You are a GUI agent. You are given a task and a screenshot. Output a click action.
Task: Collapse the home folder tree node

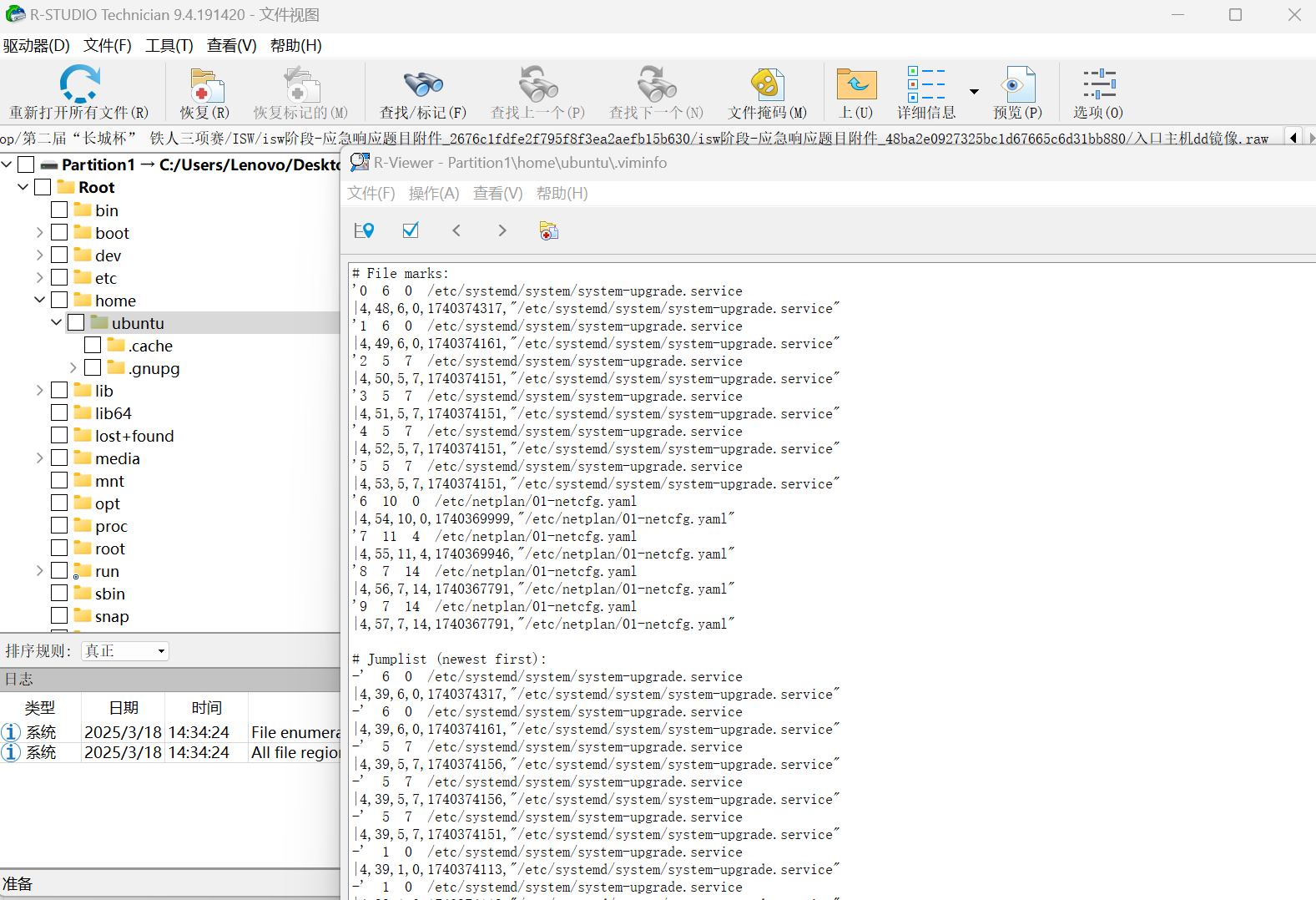coord(39,300)
